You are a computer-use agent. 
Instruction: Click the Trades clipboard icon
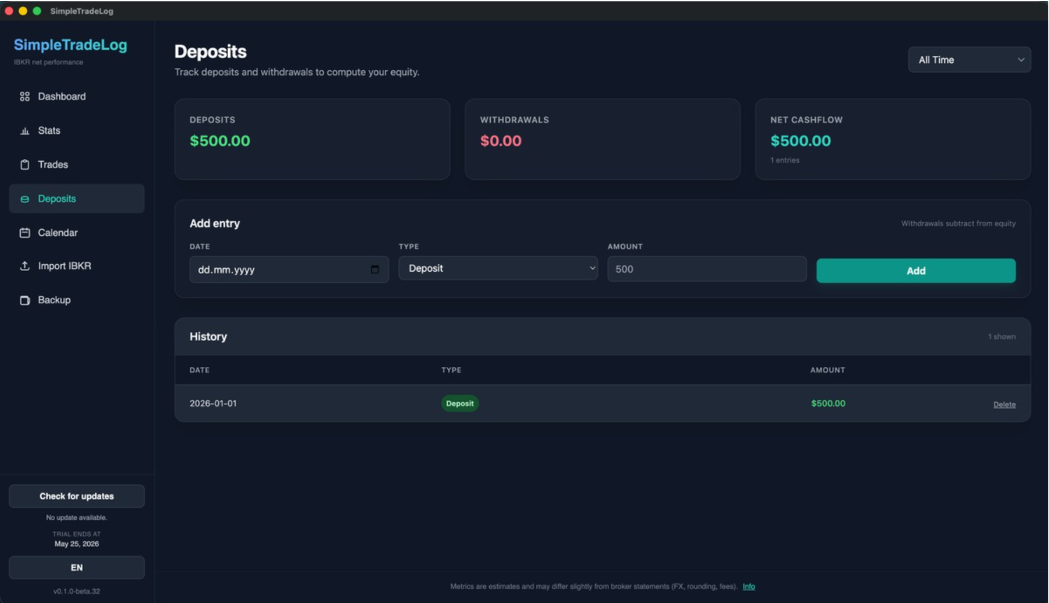25,165
